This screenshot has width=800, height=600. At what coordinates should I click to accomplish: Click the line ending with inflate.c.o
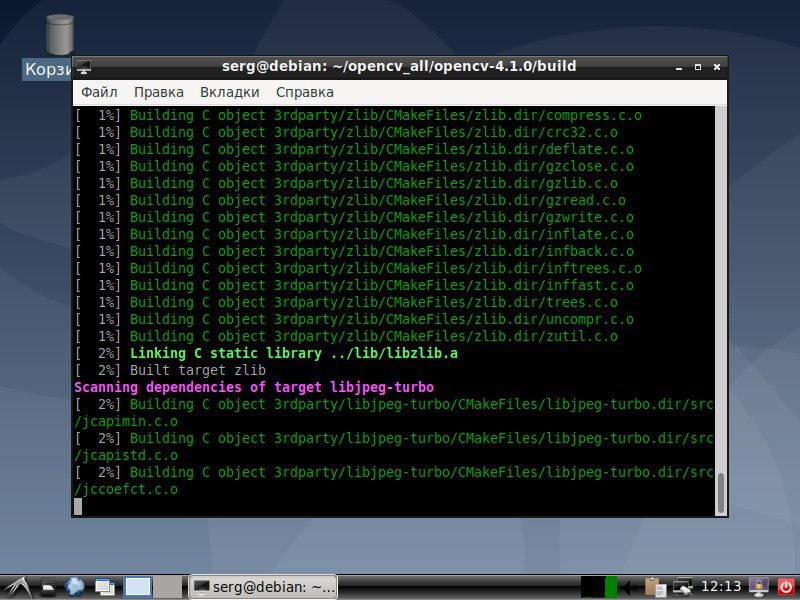tap(354, 234)
